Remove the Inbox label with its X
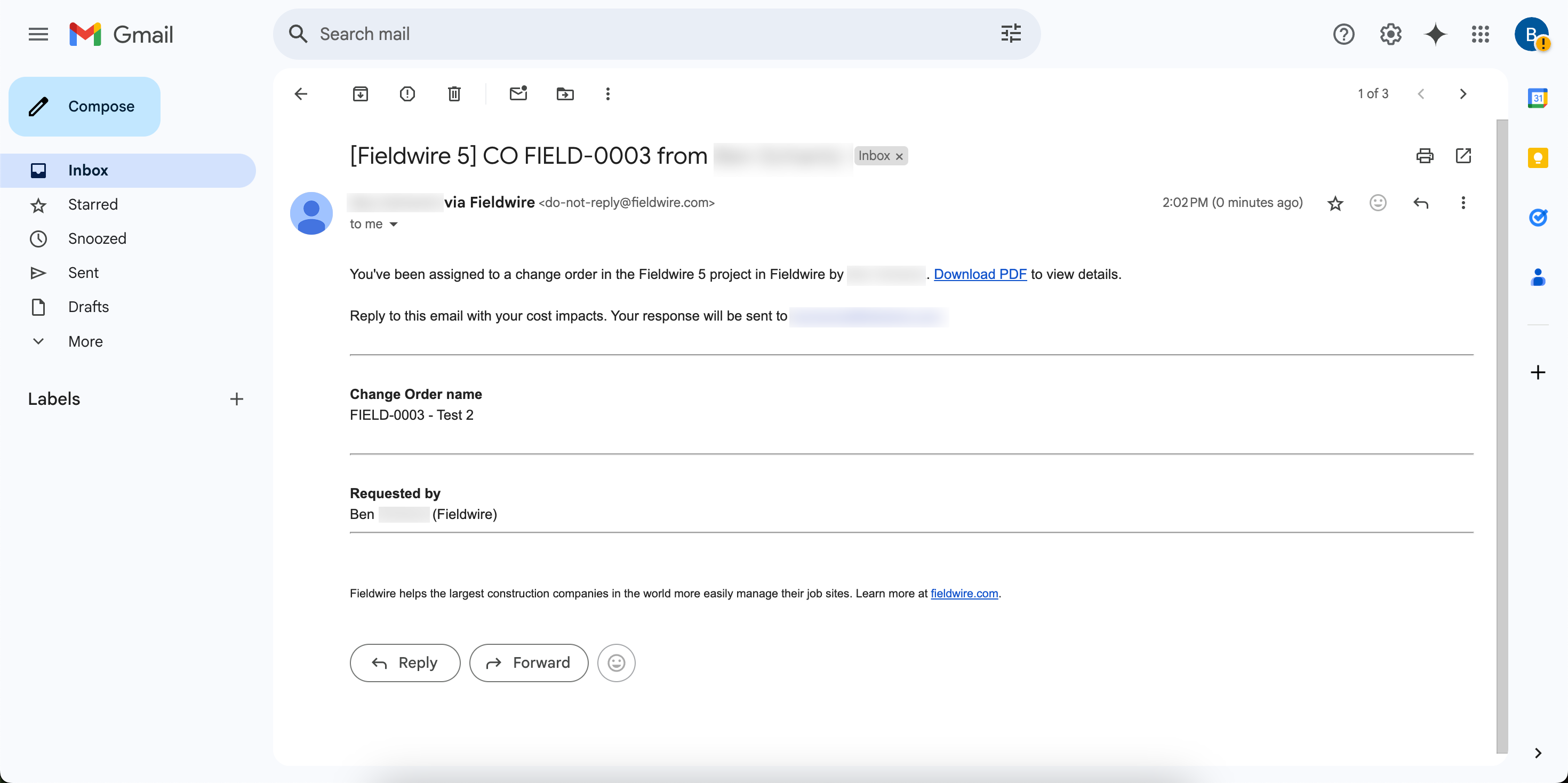Viewport: 1568px width, 783px height. coord(899,156)
